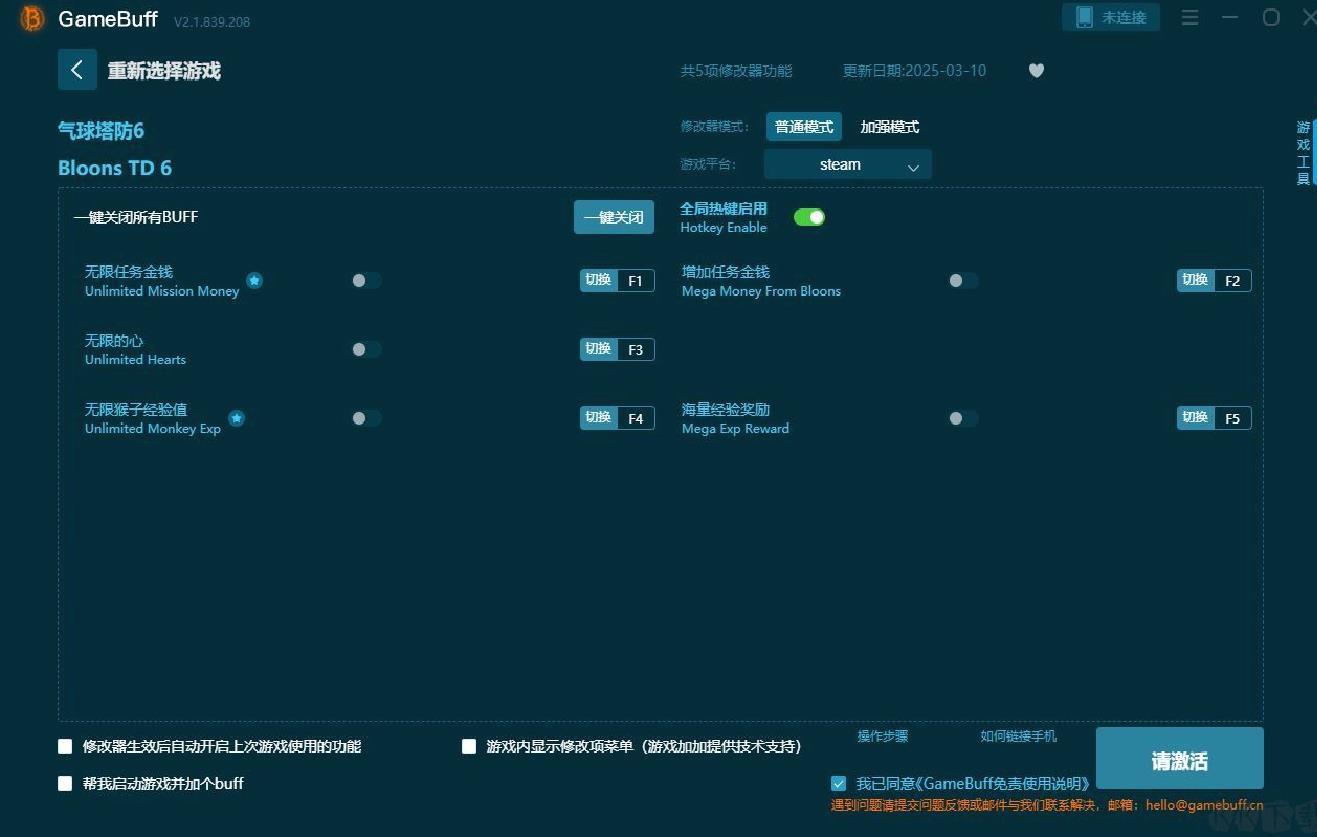Click the Unlimited Hearts label

click(x=135, y=360)
